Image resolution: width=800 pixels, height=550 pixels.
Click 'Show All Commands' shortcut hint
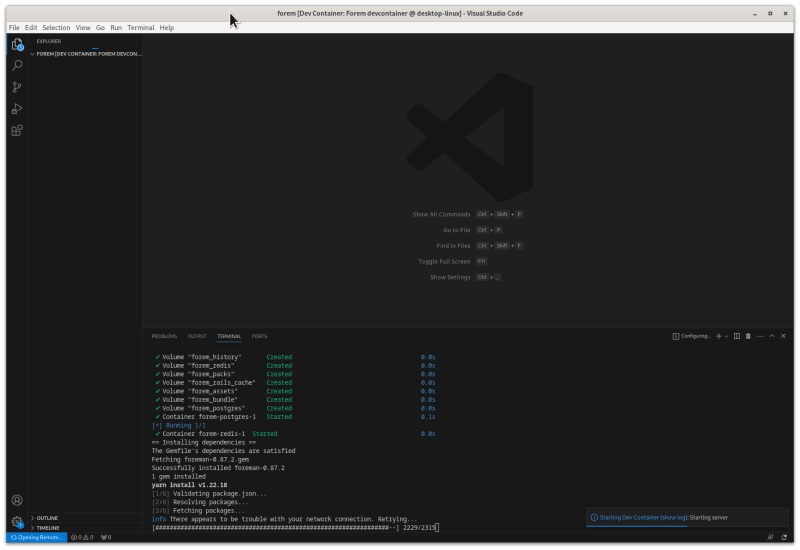(x=467, y=214)
